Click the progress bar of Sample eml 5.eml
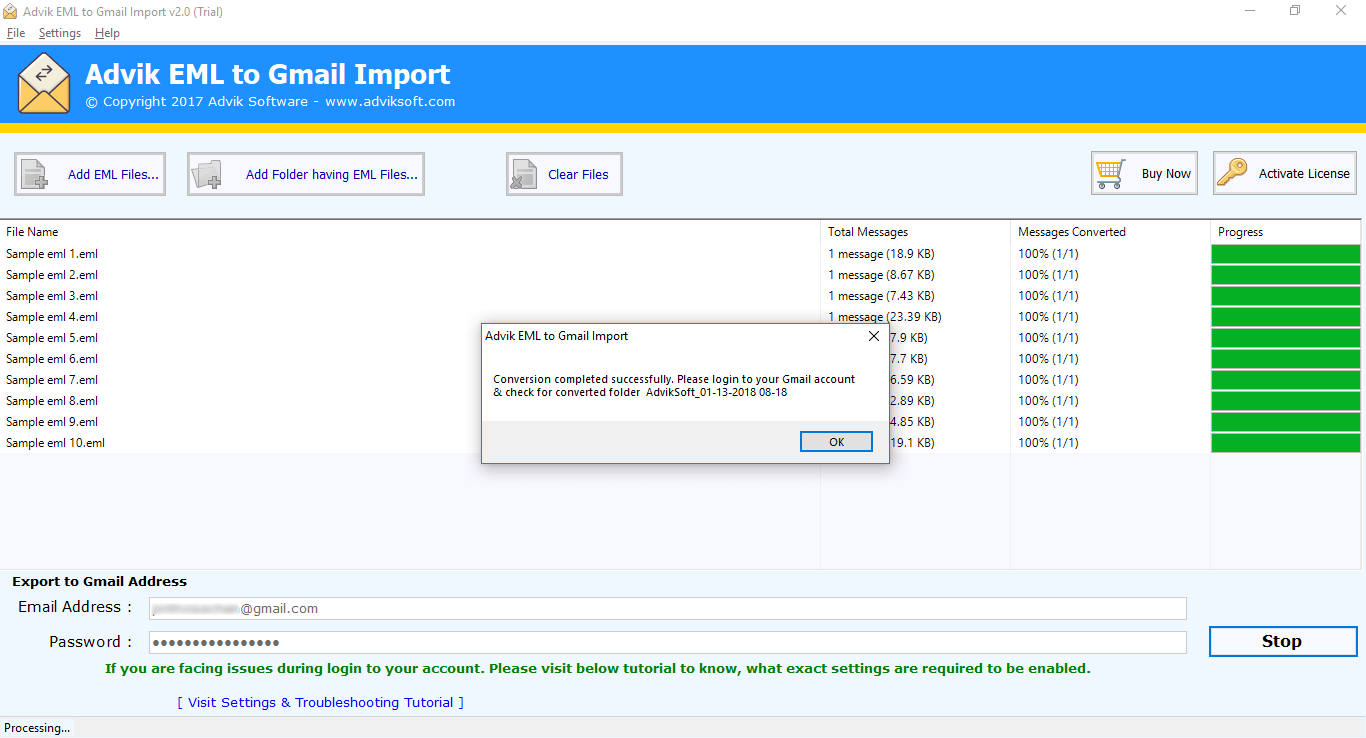The width and height of the screenshot is (1366, 738). 1286,338
